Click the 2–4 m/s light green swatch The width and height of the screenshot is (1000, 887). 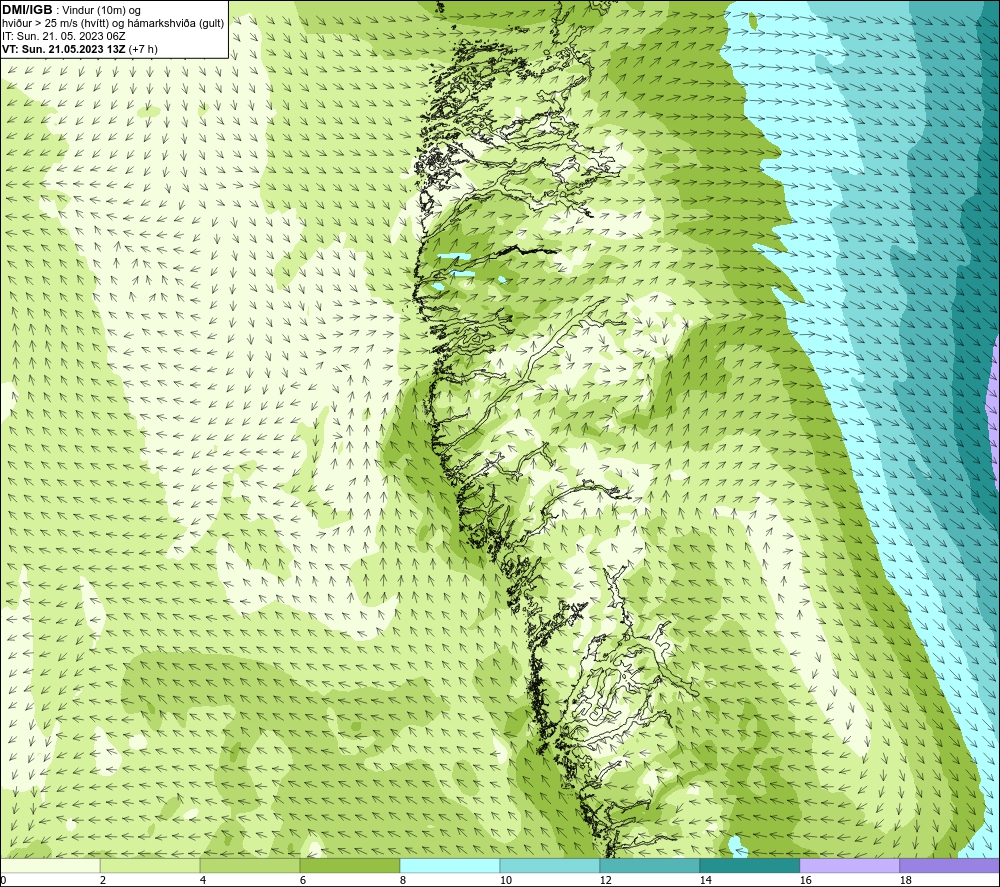point(150,865)
